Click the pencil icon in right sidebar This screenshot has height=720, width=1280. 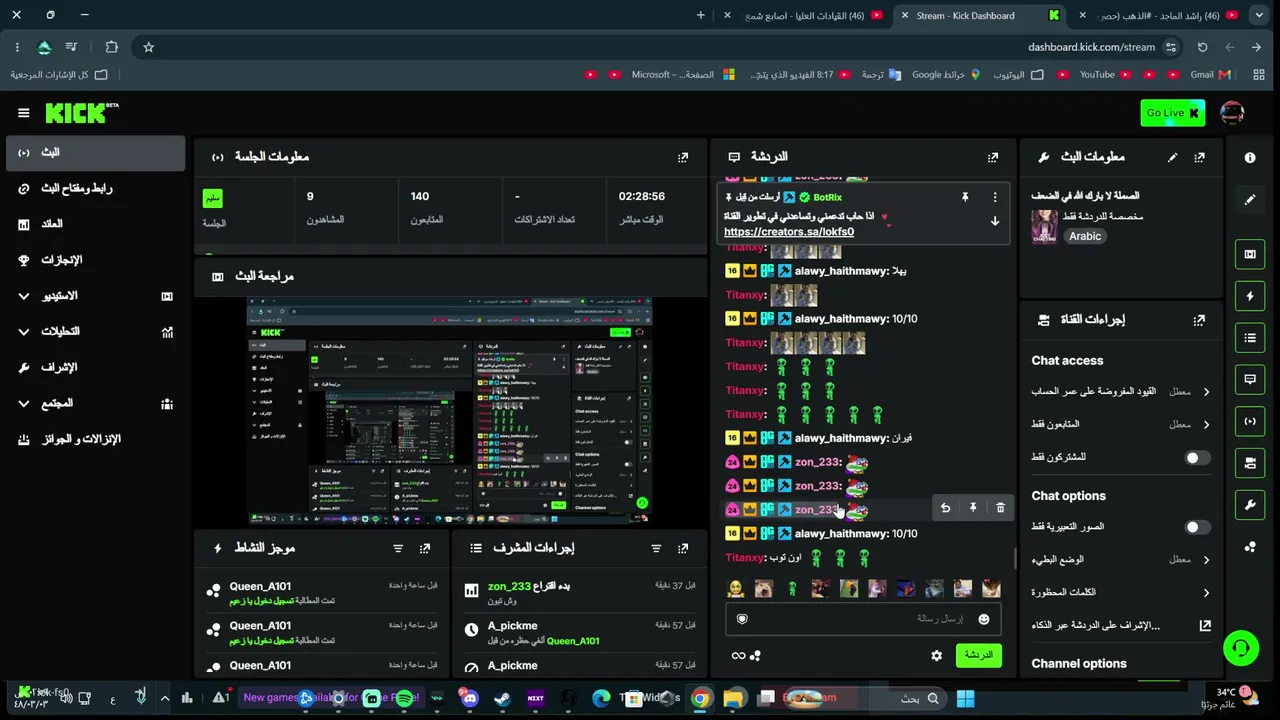[x=1250, y=199]
